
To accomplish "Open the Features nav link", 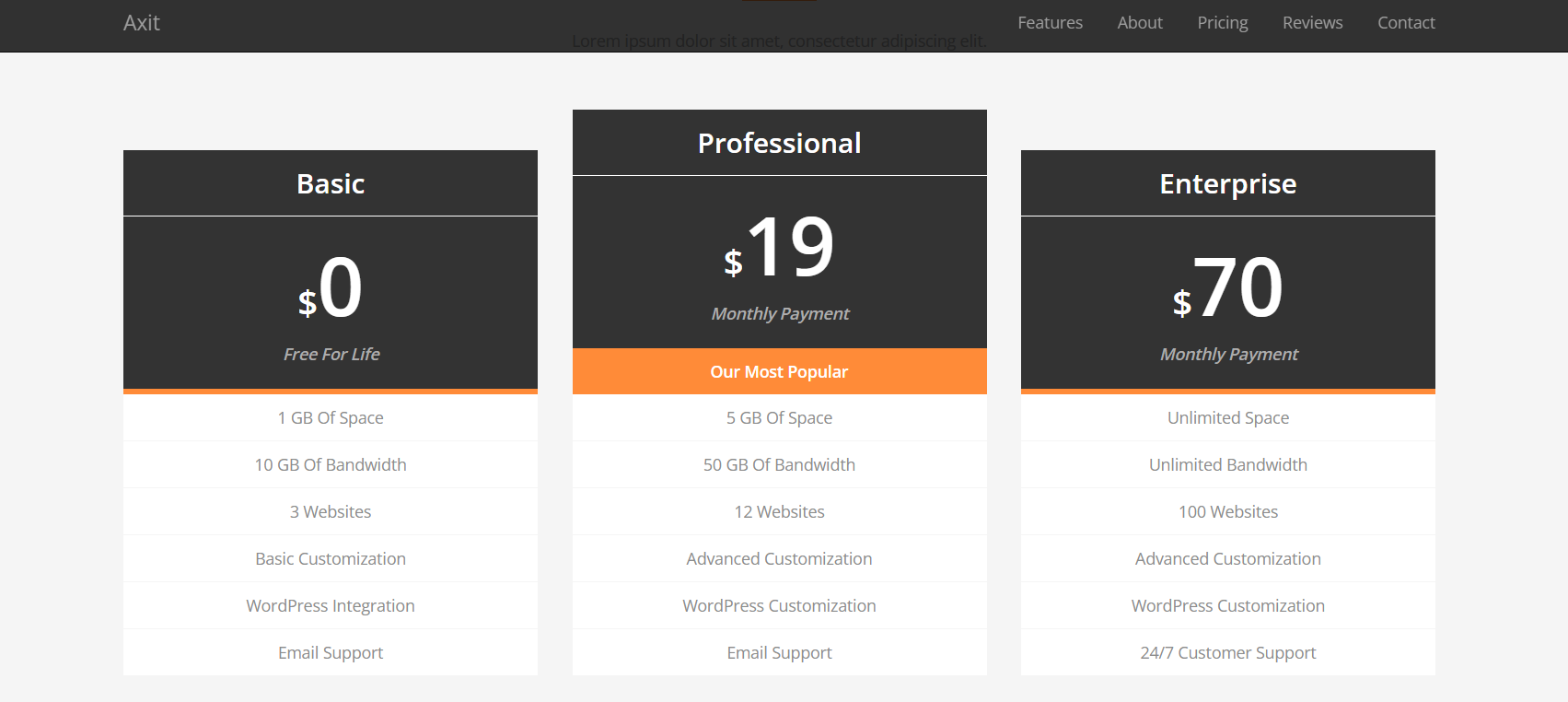I will coord(1050,23).
